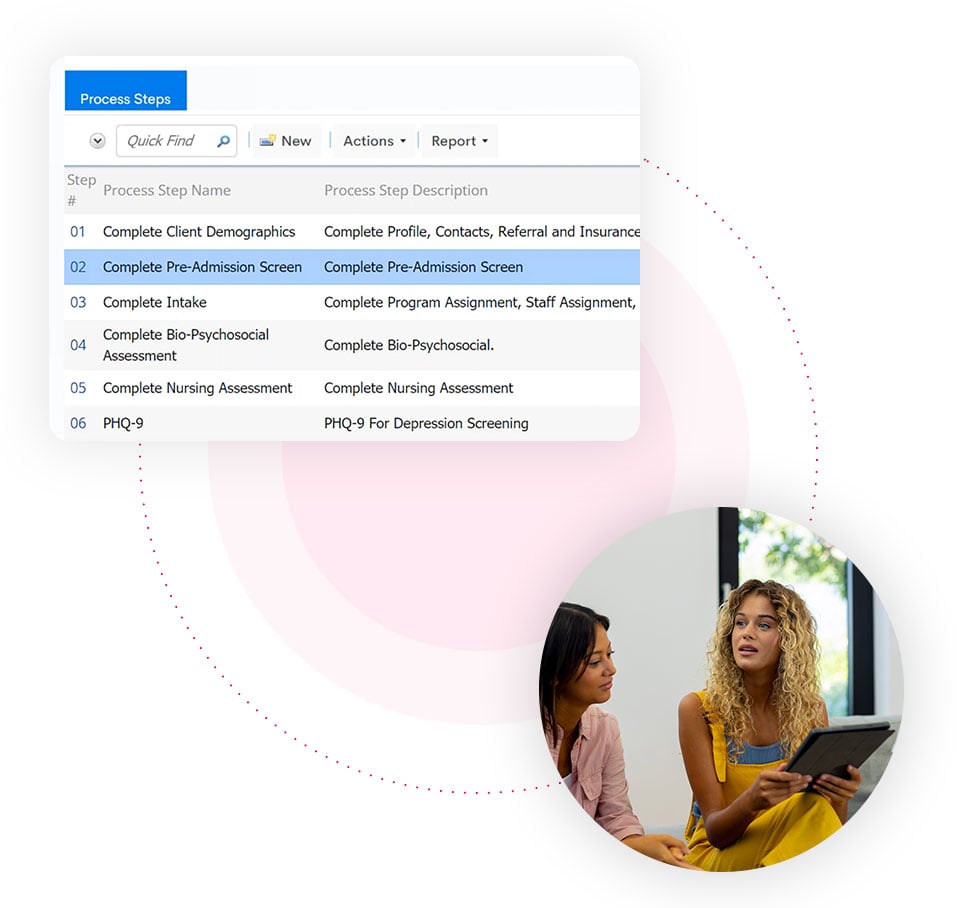Click step number 06 for PHQ-9

[x=77, y=423]
